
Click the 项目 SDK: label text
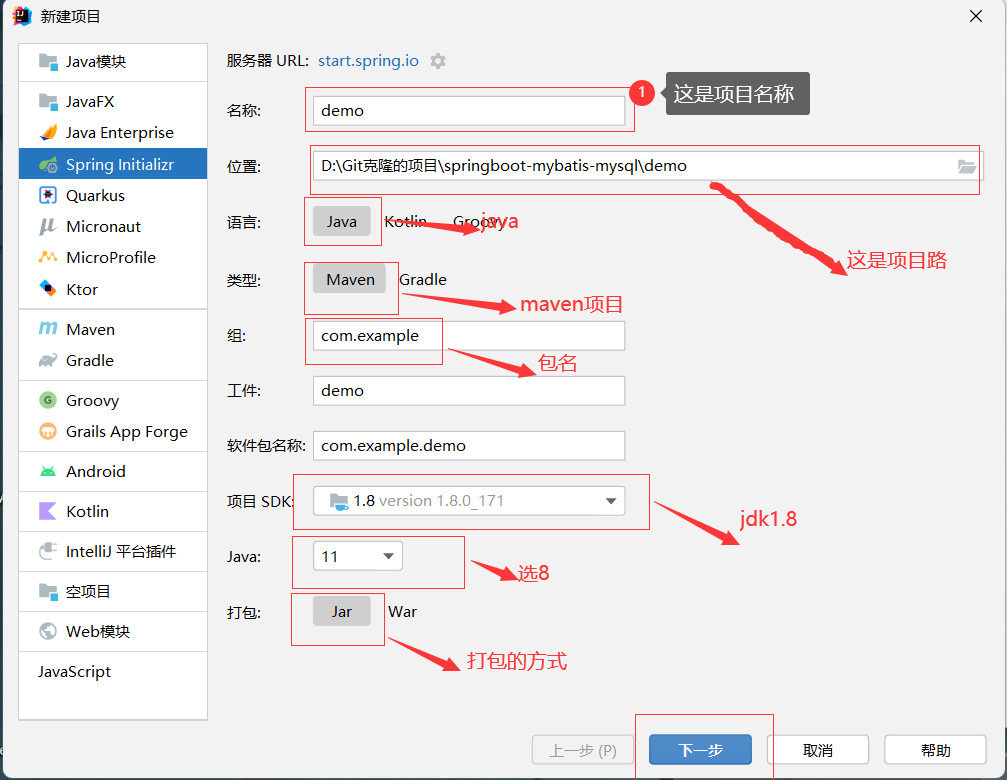click(260, 501)
